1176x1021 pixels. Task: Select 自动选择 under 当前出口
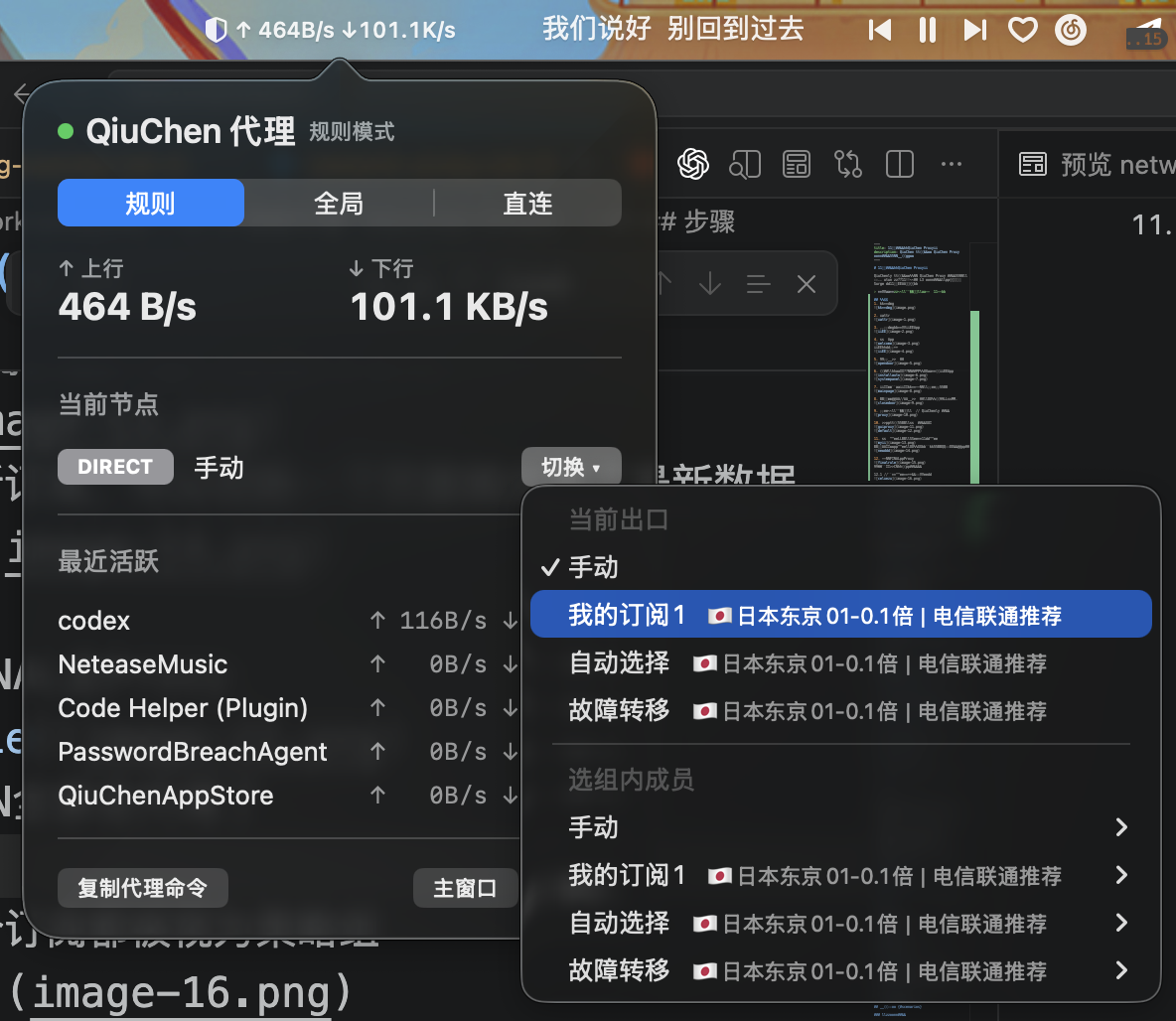(x=840, y=662)
